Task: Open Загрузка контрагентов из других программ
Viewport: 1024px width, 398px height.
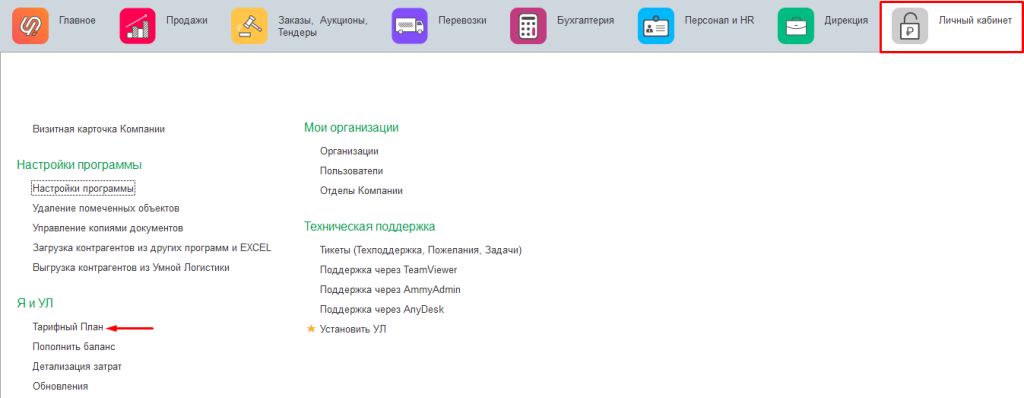Action: (152, 248)
